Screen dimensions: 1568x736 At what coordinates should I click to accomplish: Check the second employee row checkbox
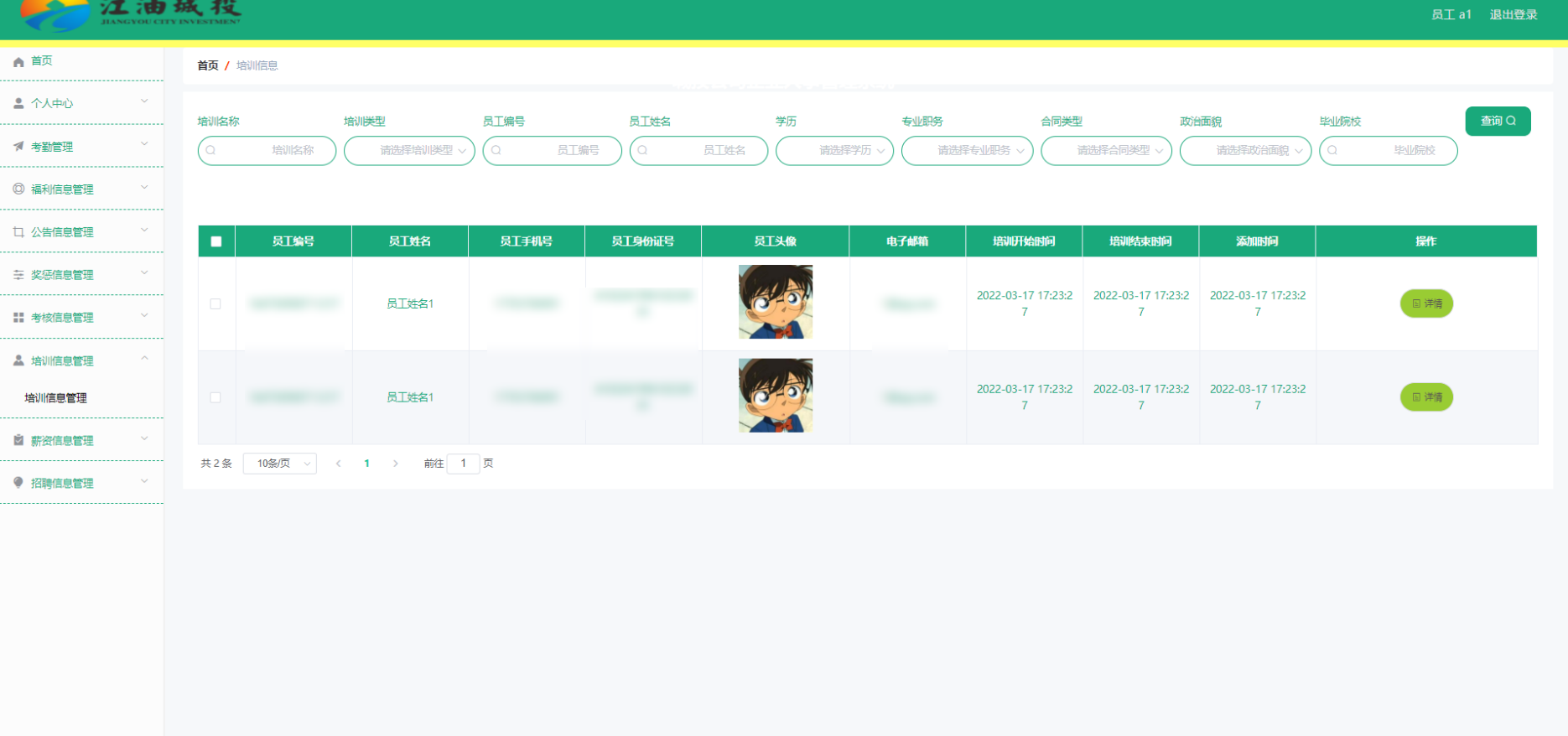pyautogui.click(x=215, y=397)
